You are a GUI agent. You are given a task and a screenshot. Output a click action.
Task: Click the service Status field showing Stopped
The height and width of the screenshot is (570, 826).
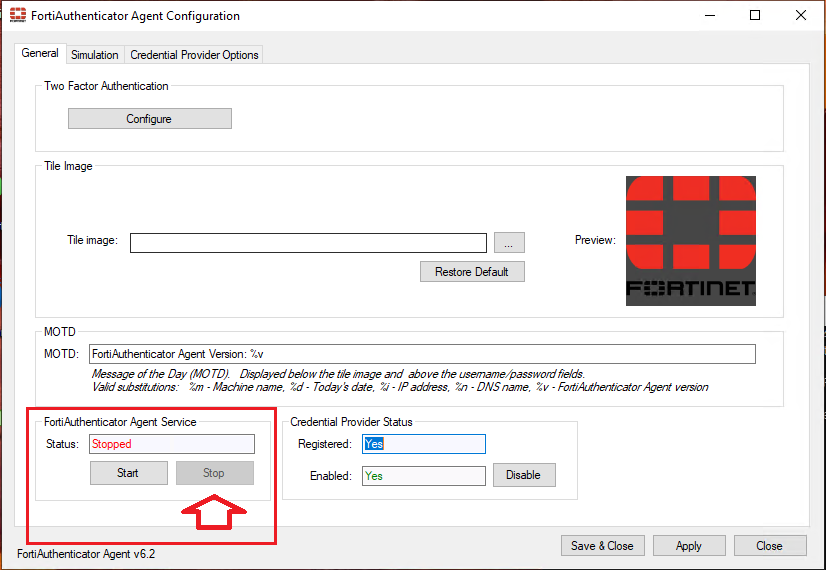tap(172, 444)
